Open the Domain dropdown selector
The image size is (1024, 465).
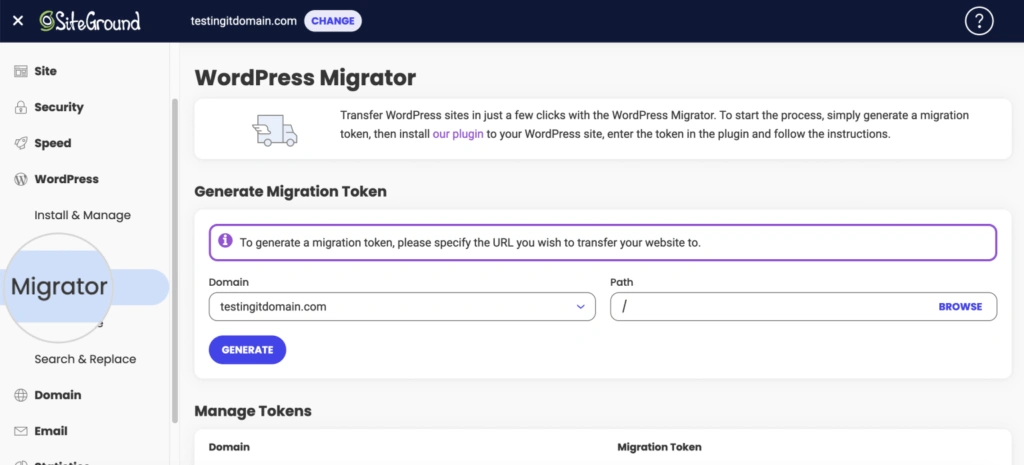401,307
